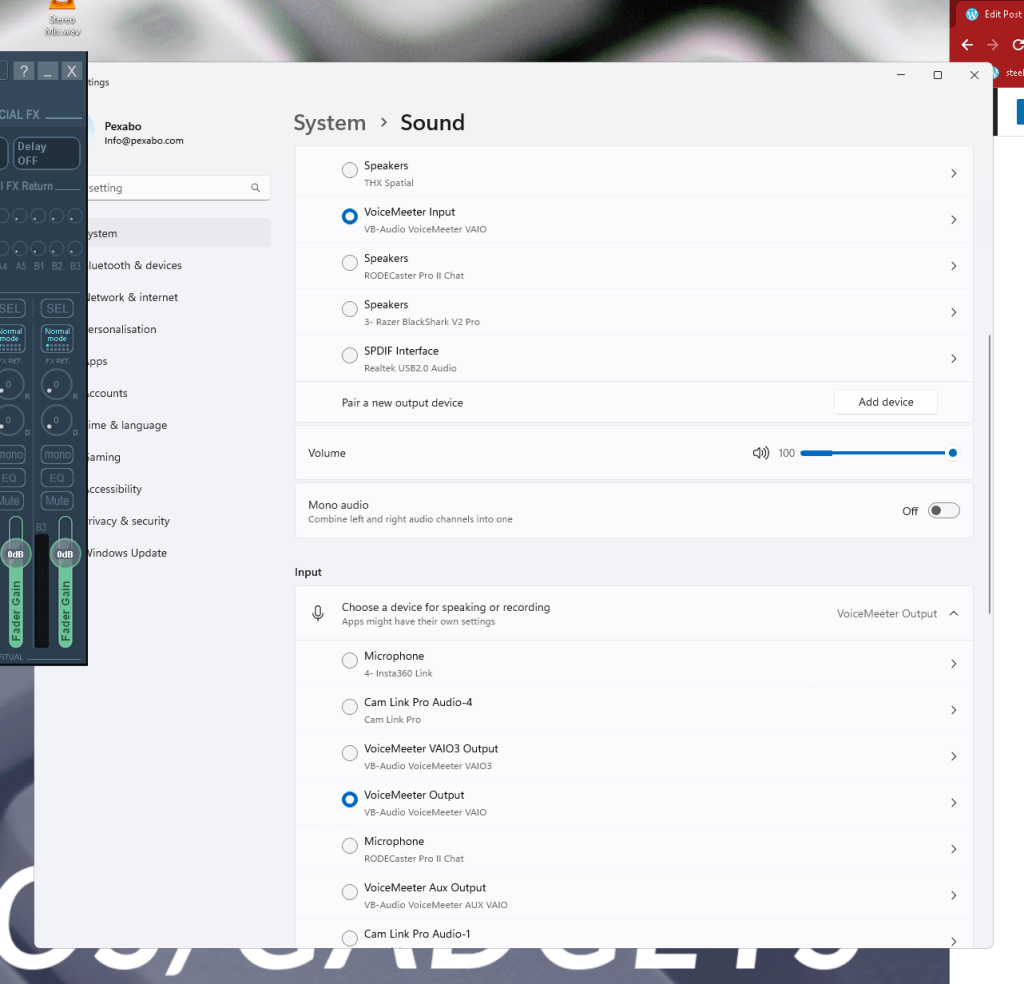Image resolution: width=1024 pixels, height=984 pixels.
Task: Open THX Spatial Speakers properties chevron
Action: (953, 173)
